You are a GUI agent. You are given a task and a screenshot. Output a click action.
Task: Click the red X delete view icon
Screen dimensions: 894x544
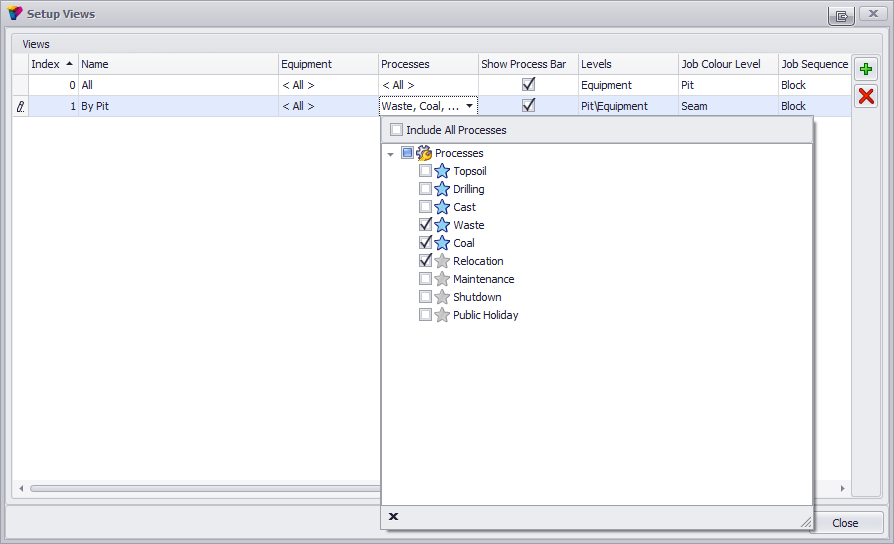(866, 96)
